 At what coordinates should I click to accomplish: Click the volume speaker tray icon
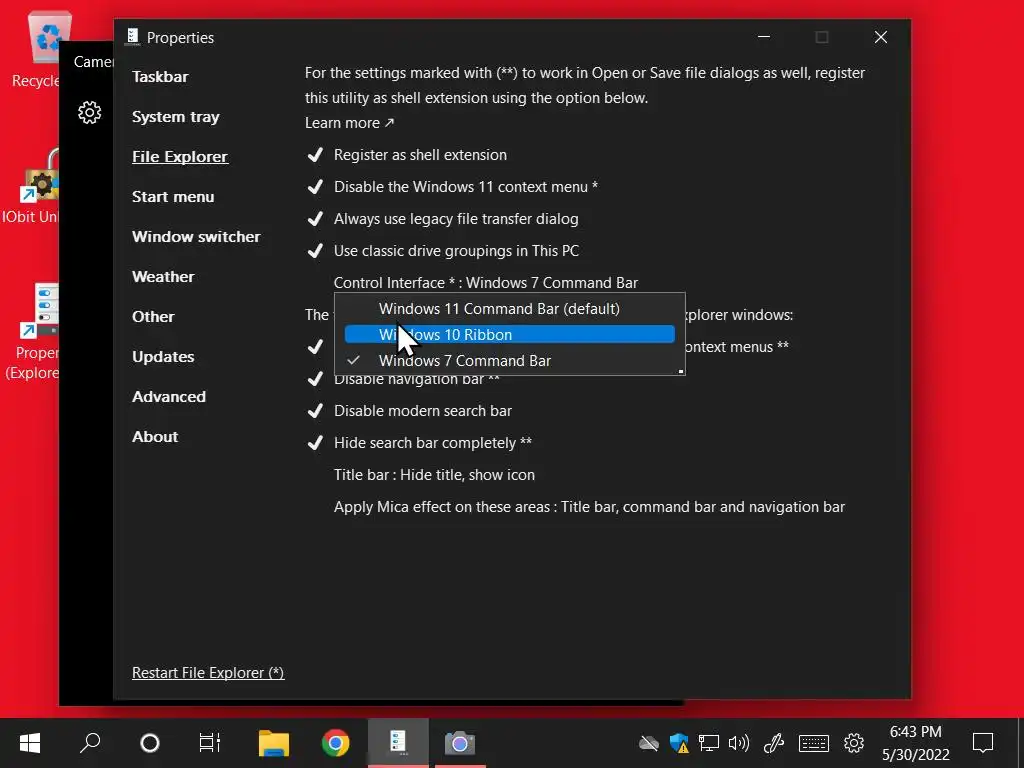tap(739, 743)
